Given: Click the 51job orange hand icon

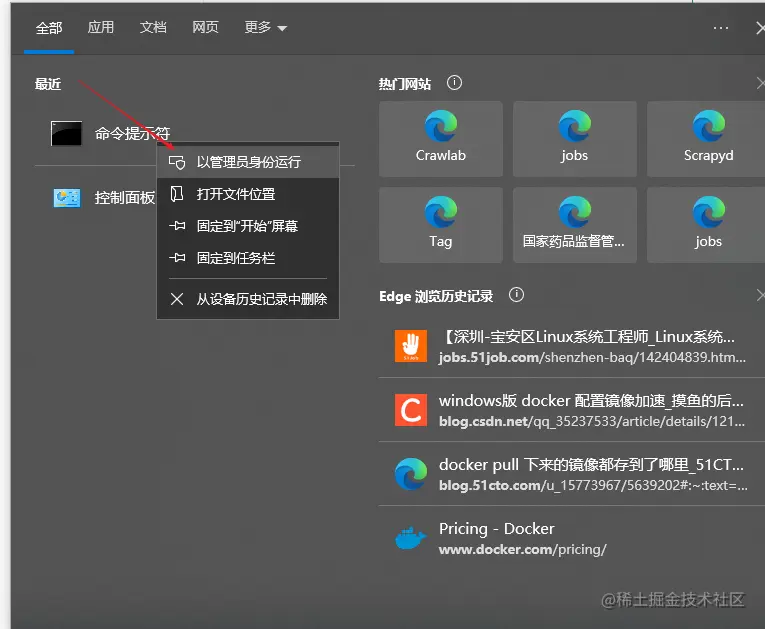Looking at the screenshot, I should 411,346.
